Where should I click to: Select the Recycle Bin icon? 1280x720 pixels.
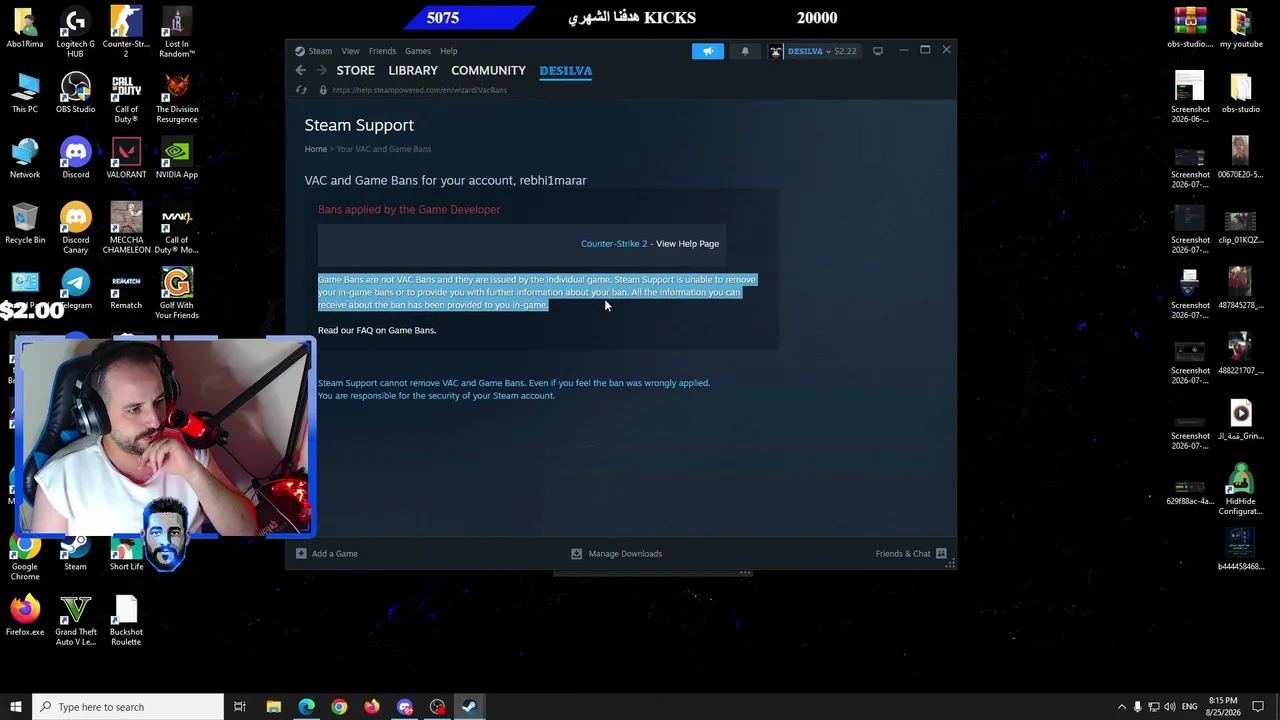[25, 224]
